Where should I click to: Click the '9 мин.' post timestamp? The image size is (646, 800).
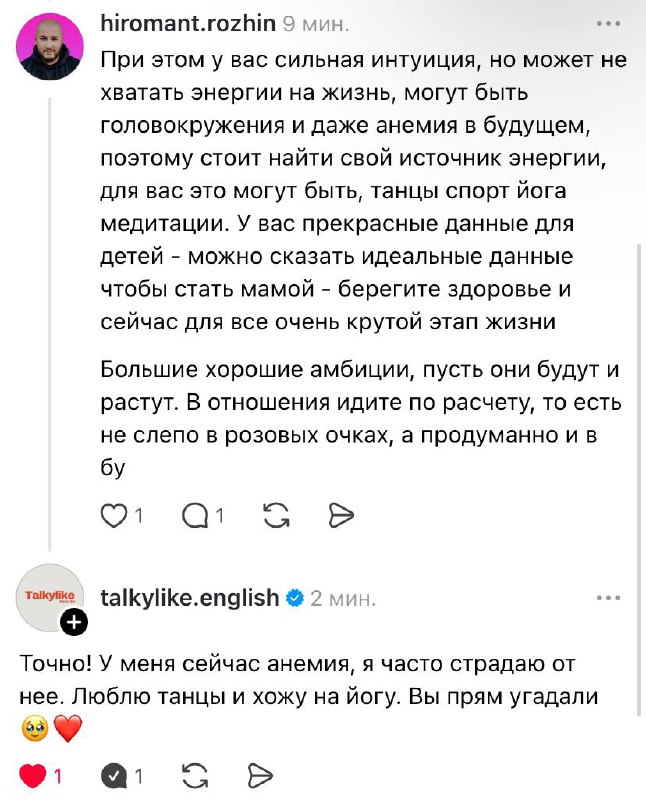(317, 22)
